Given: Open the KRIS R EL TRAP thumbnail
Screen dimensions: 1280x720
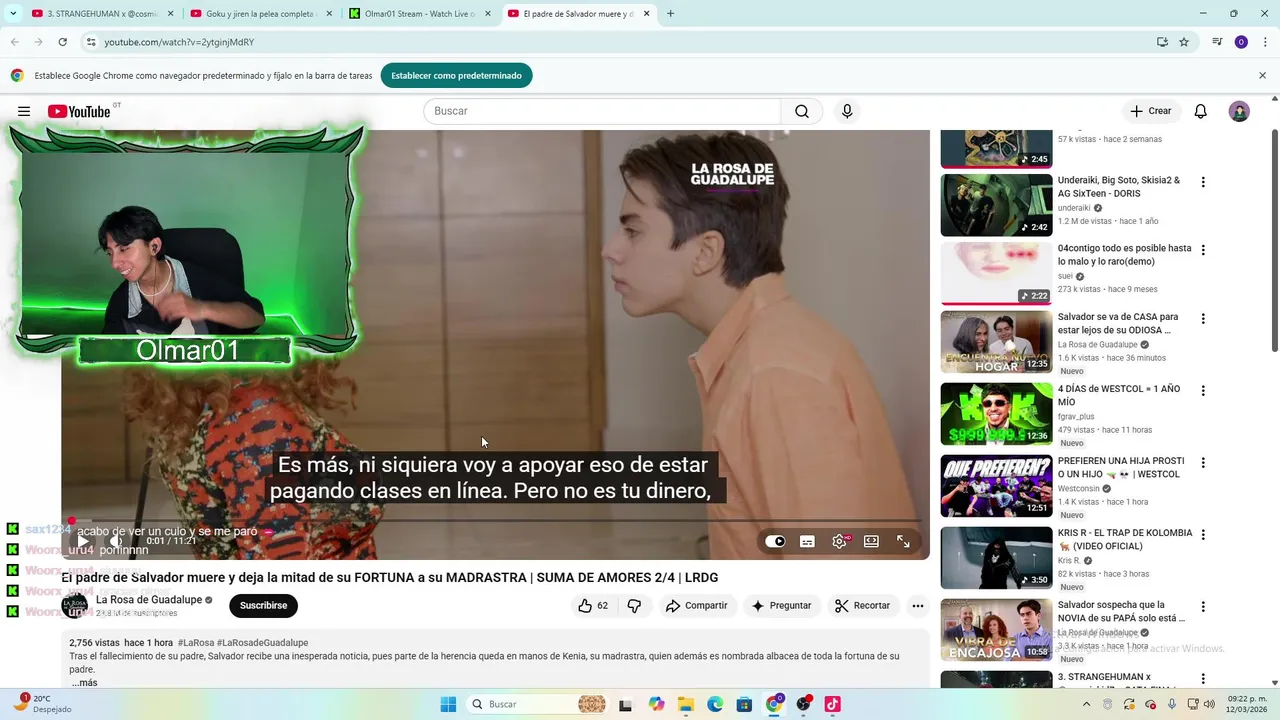Looking at the screenshot, I should tap(996, 558).
